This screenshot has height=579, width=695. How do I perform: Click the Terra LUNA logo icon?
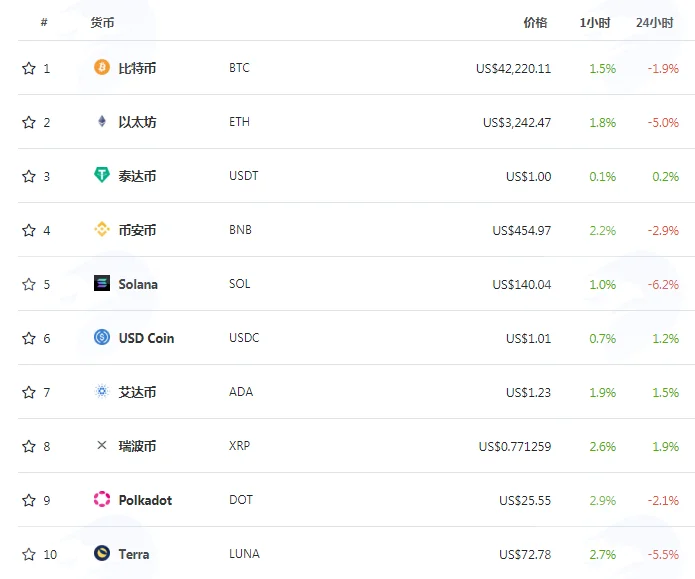pos(102,553)
